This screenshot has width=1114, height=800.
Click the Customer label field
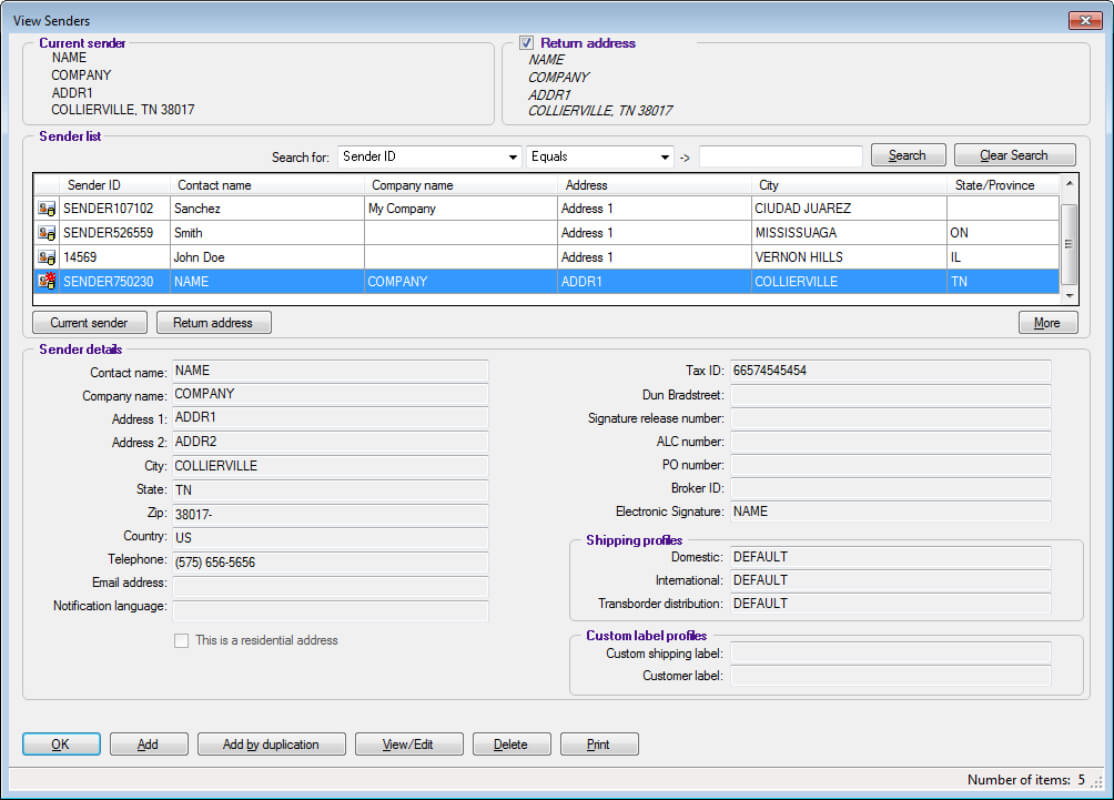click(890, 676)
